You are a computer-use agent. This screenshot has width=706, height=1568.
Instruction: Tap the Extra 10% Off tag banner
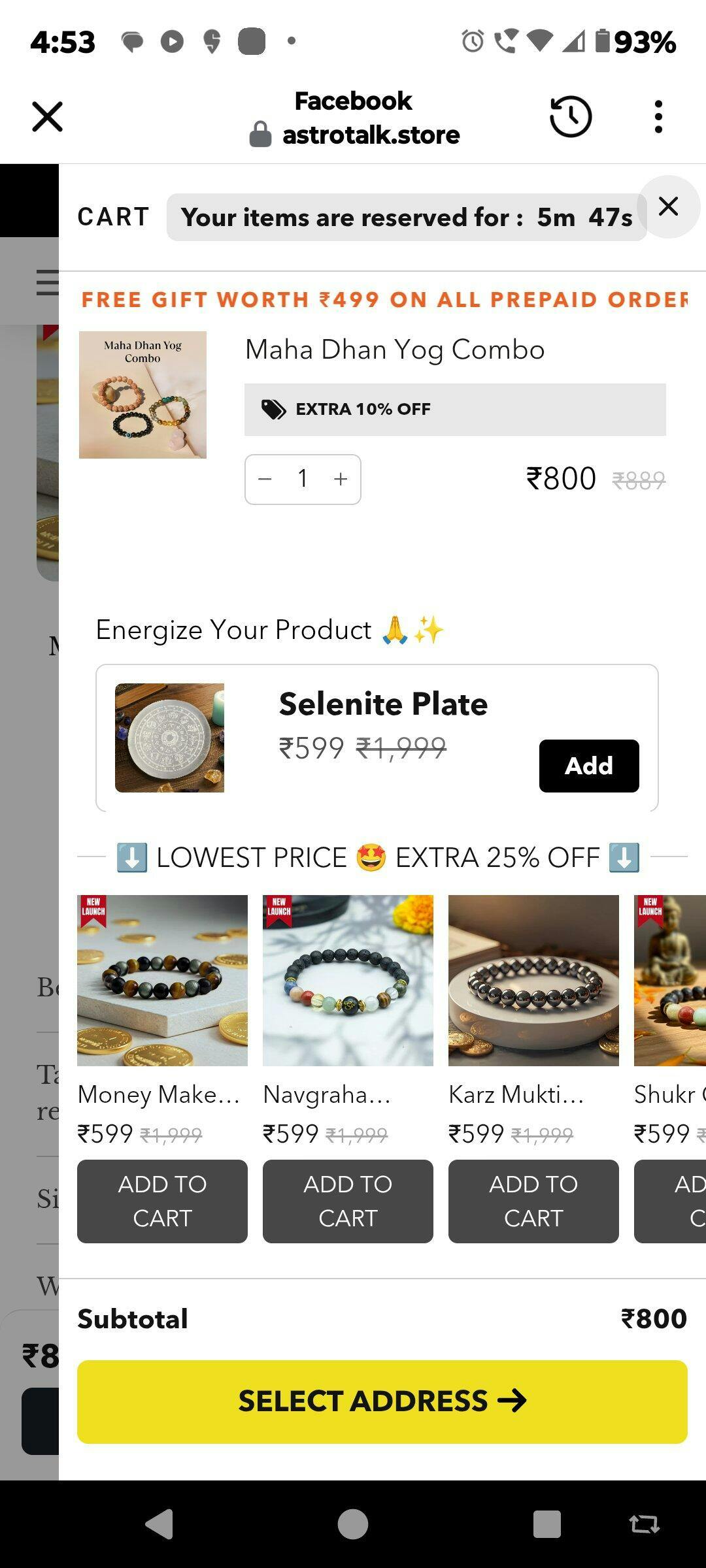455,410
